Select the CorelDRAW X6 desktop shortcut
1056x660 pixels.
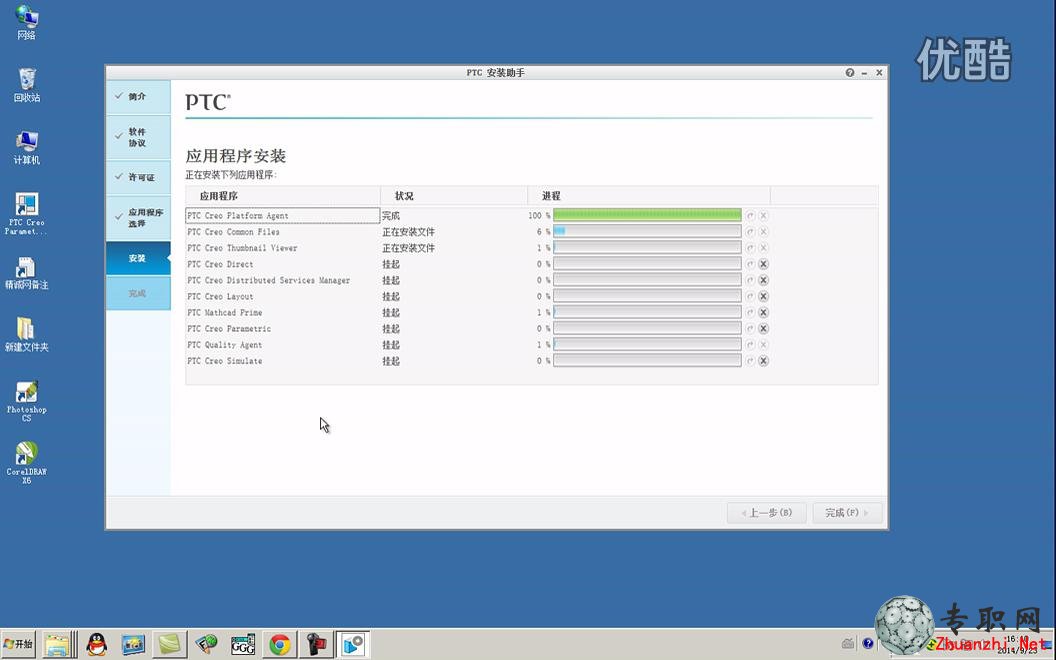point(26,463)
